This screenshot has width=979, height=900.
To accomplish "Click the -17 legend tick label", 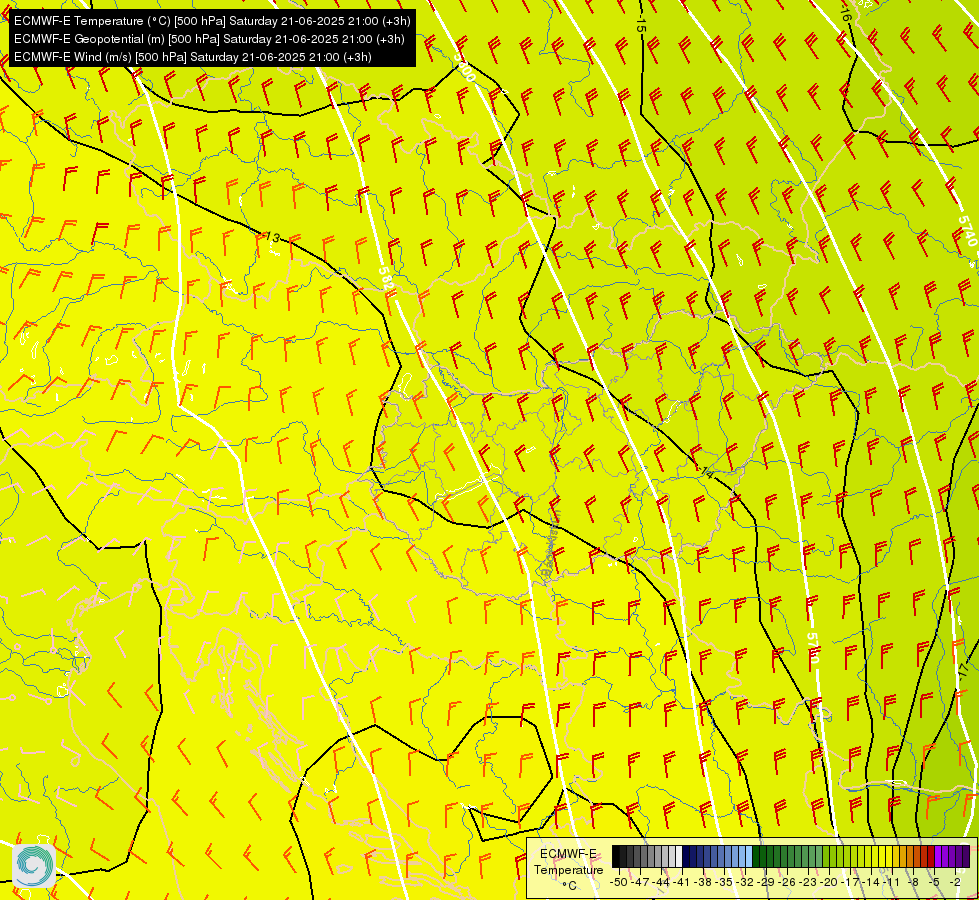I will [850, 883].
